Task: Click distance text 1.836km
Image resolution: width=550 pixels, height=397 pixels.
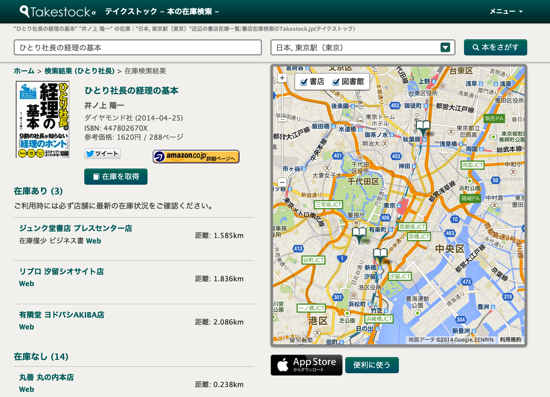Action: 220,279
